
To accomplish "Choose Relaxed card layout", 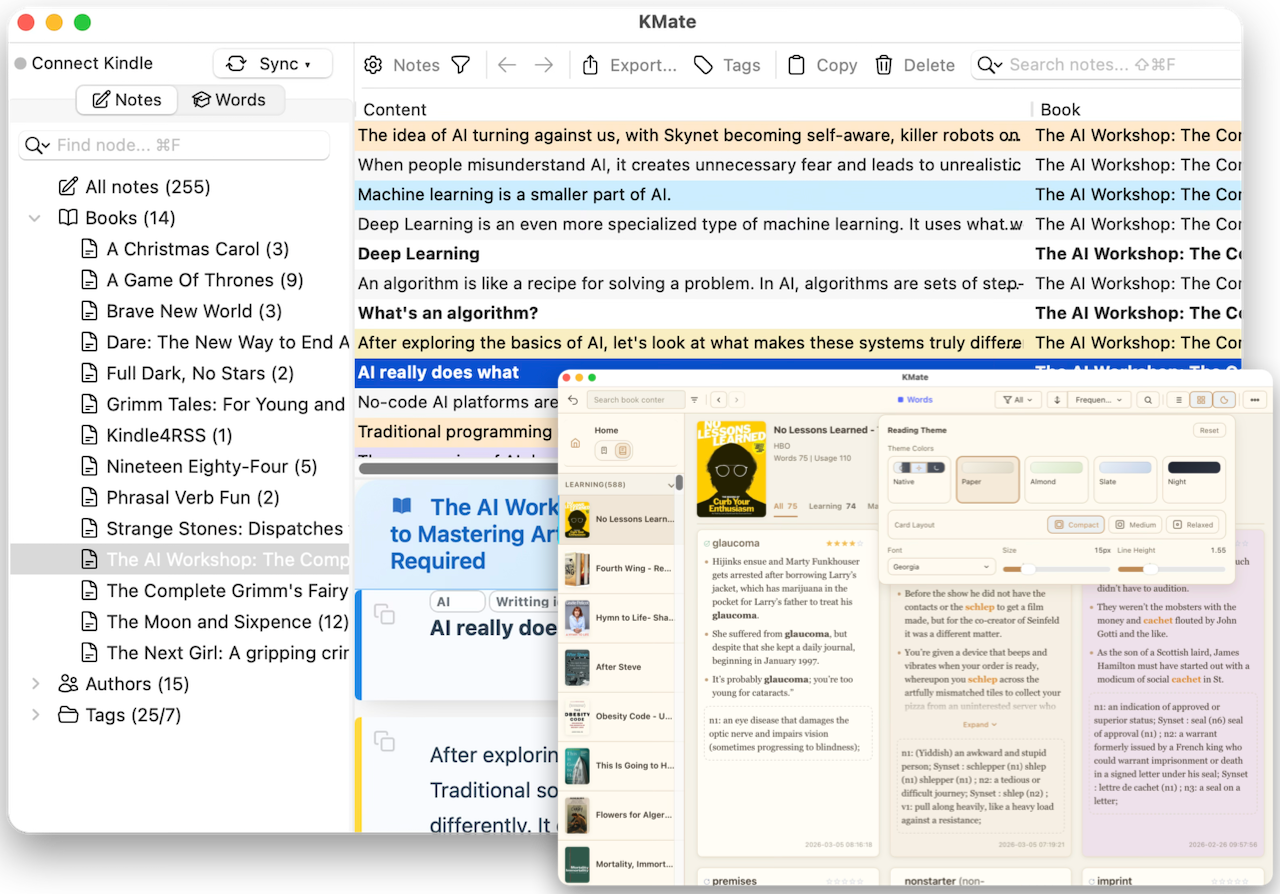I will [x=1193, y=525].
